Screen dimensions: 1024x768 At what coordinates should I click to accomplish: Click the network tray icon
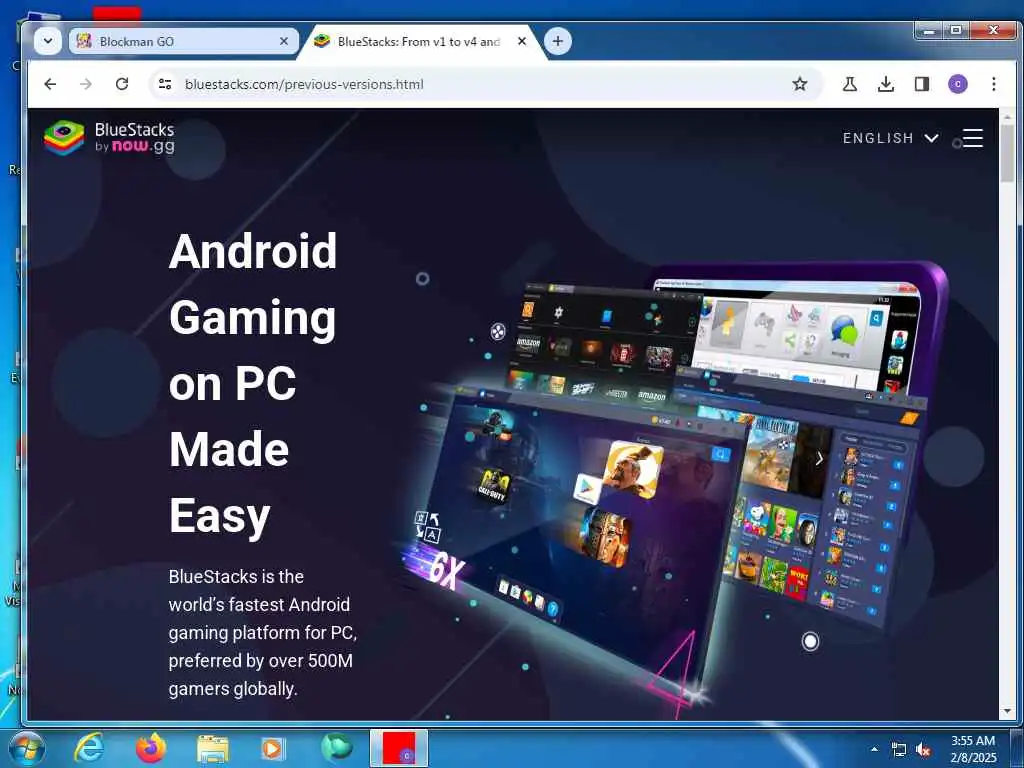pos(899,750)
